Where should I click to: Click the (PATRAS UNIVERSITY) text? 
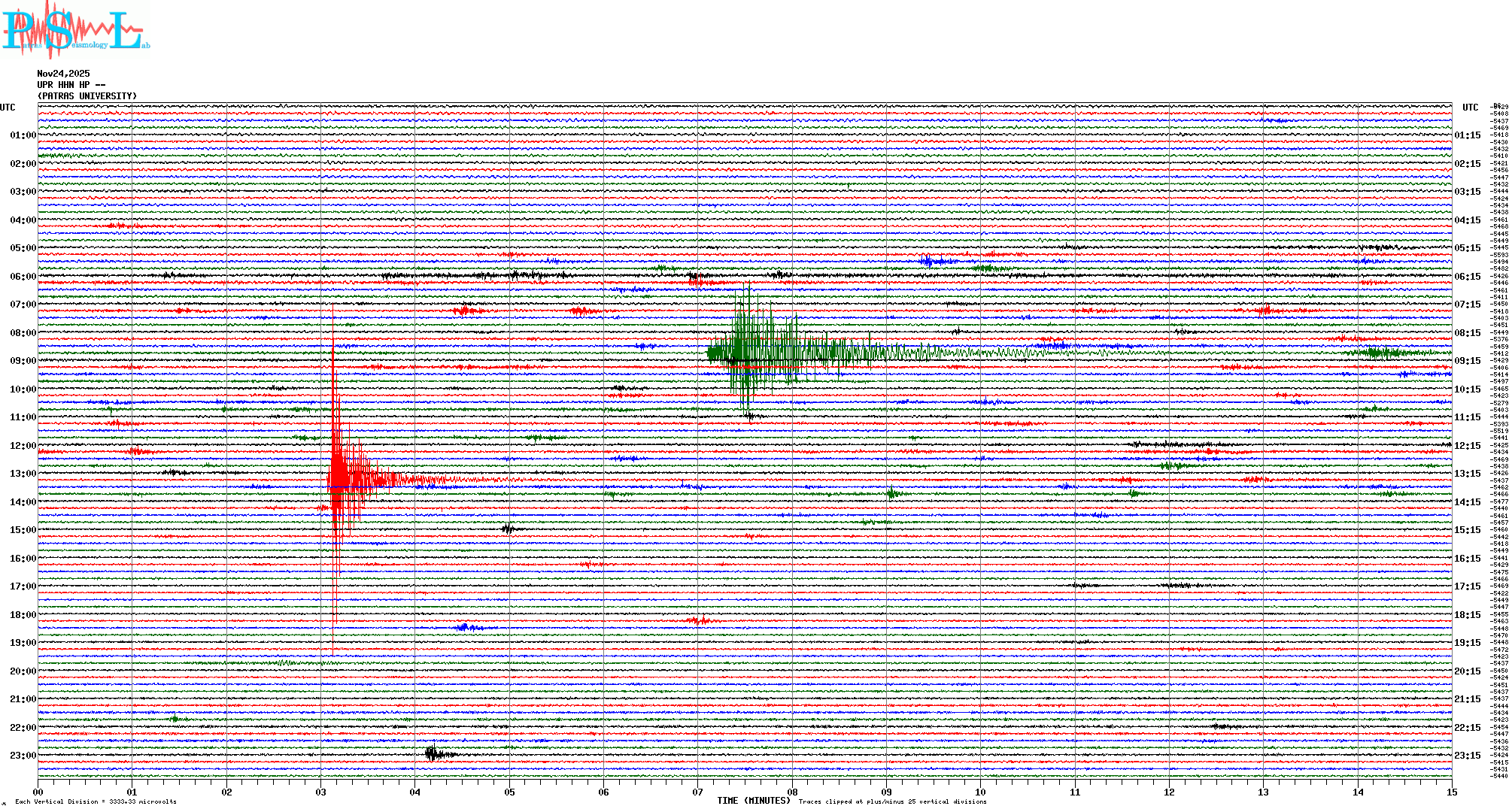[87, 96]
